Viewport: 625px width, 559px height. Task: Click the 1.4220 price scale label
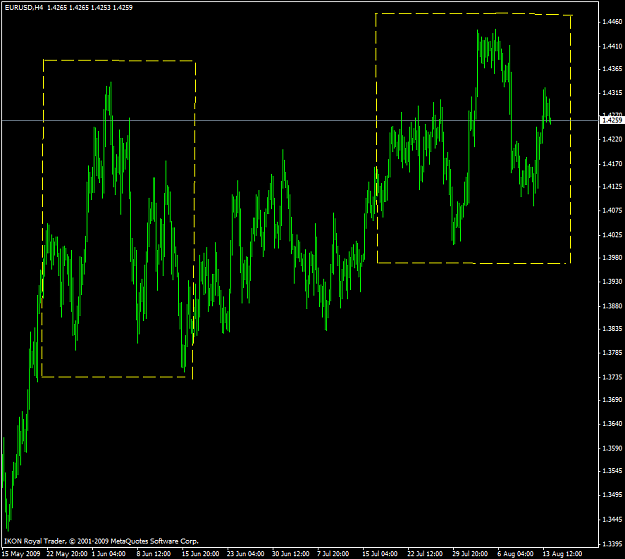pos(612,139)
